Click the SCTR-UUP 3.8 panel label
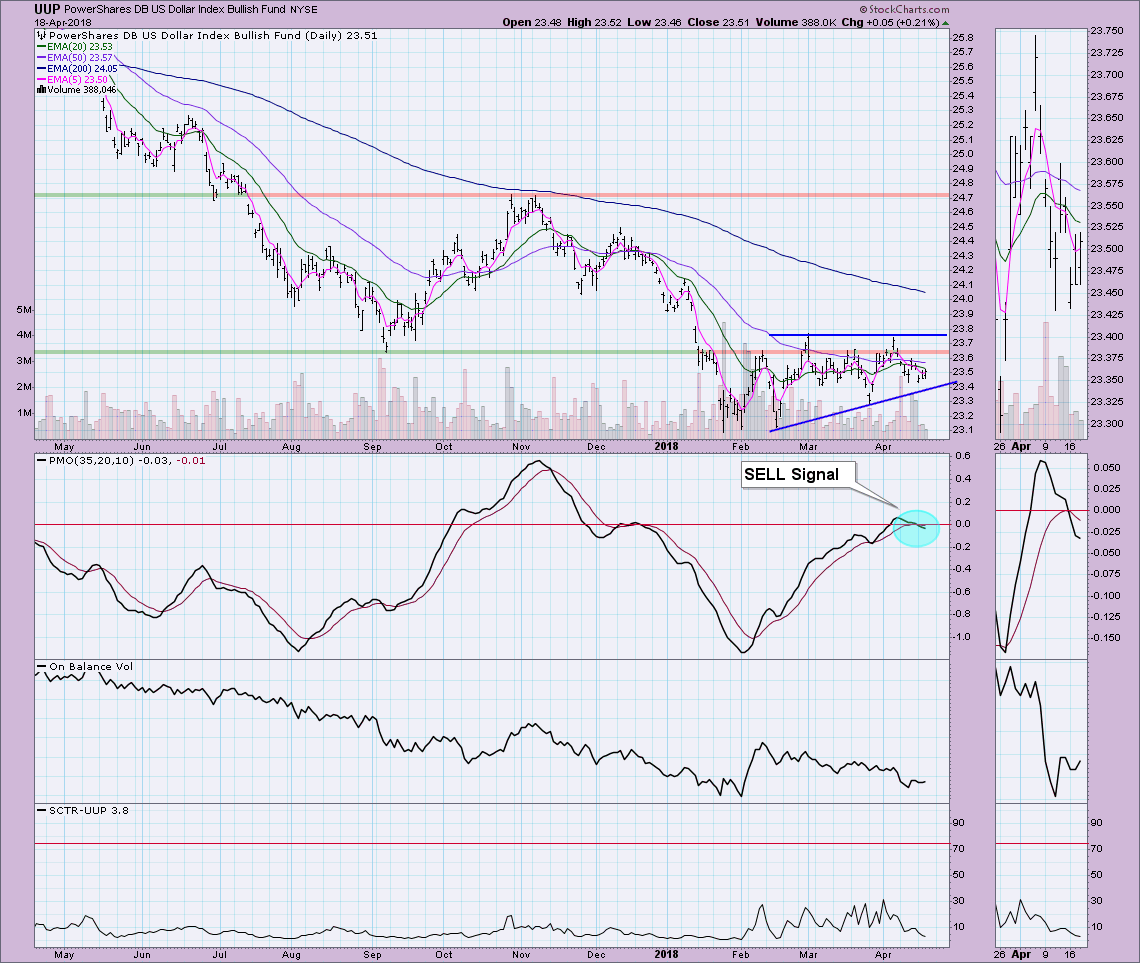Screen dimensions: 1140x963 (89, 810)
